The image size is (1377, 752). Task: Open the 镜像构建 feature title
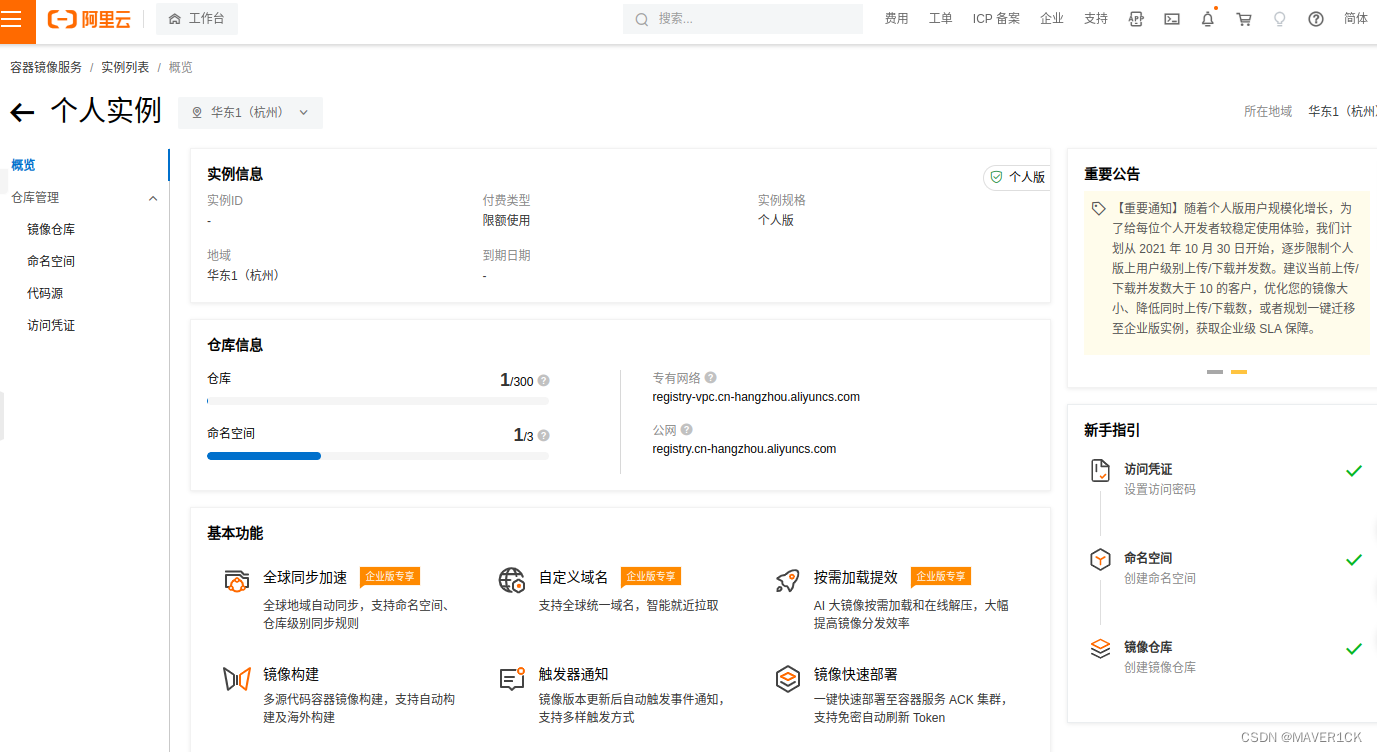coord(291,674)
